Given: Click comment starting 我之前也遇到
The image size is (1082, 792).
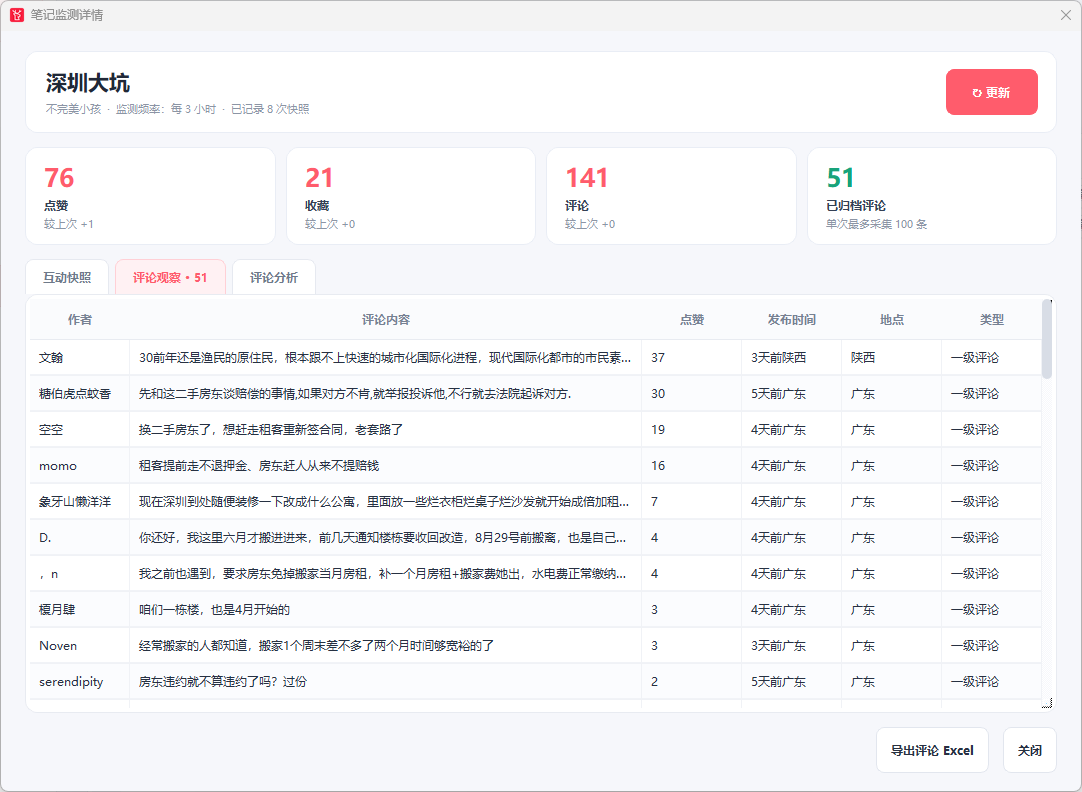Looking at the screenshot, I should [382, 574].
